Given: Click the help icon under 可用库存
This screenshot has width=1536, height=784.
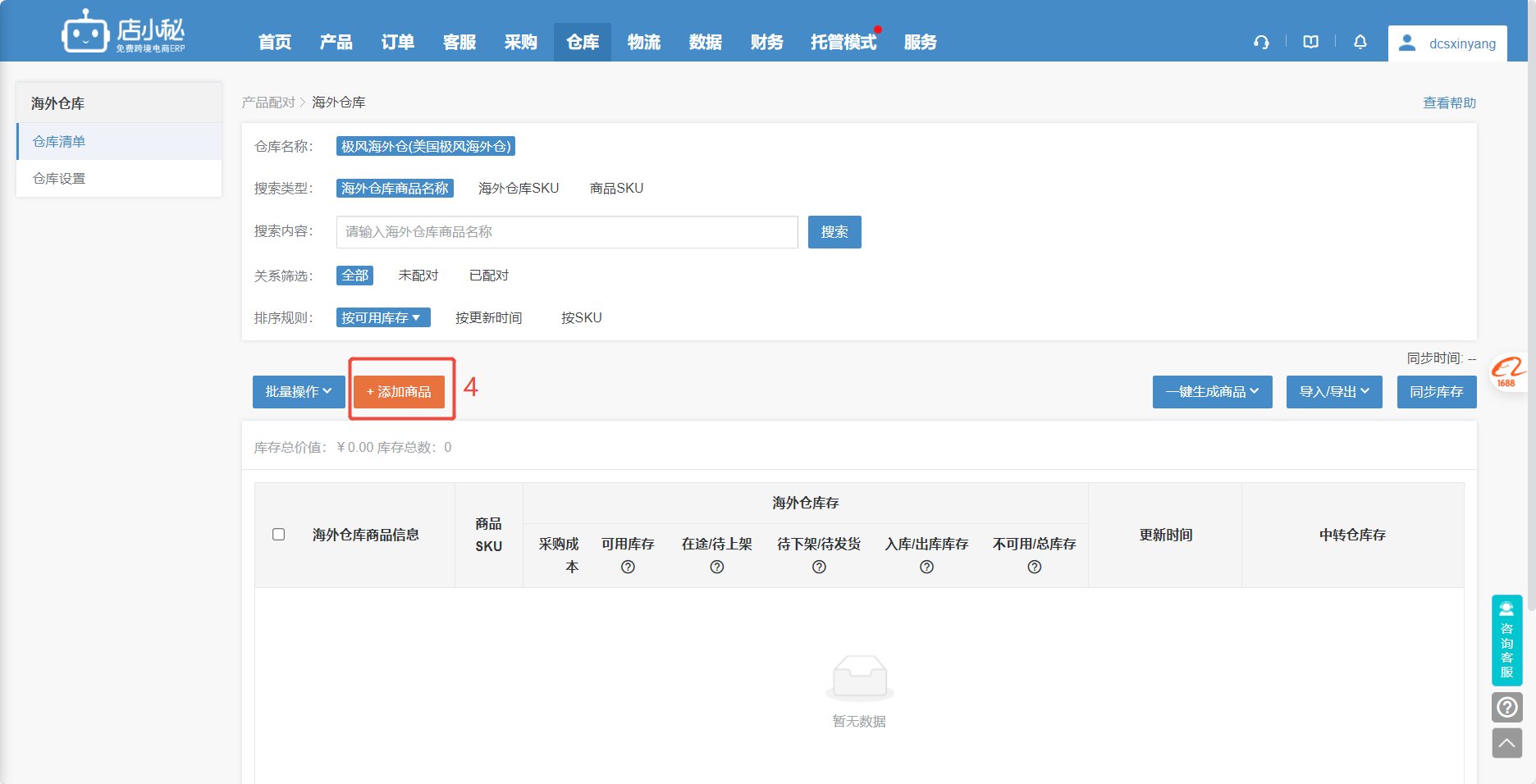Looking at the screenshot, I should [x=628, y=567].
